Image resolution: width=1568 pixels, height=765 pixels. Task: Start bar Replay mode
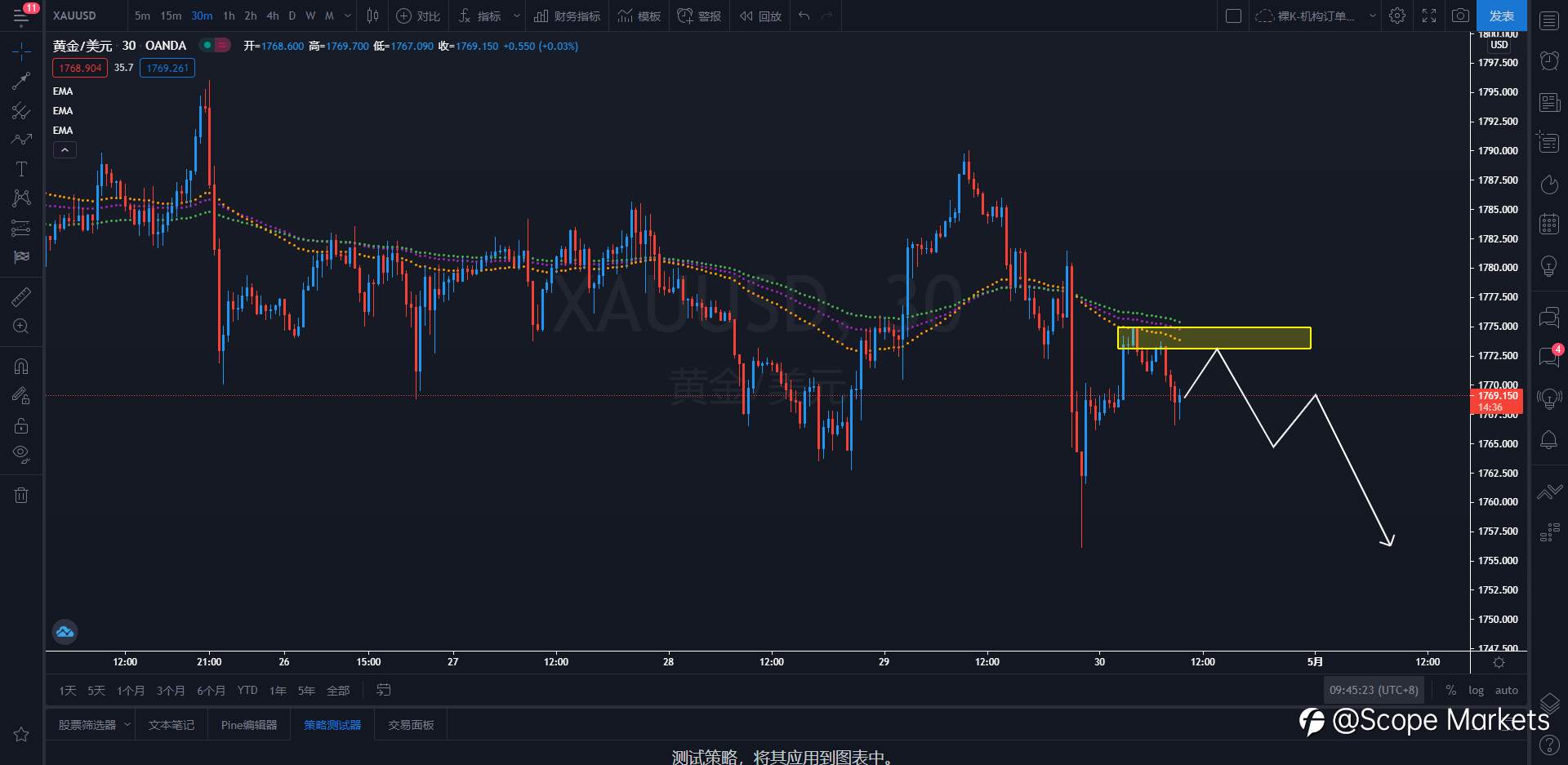(760, 16)
